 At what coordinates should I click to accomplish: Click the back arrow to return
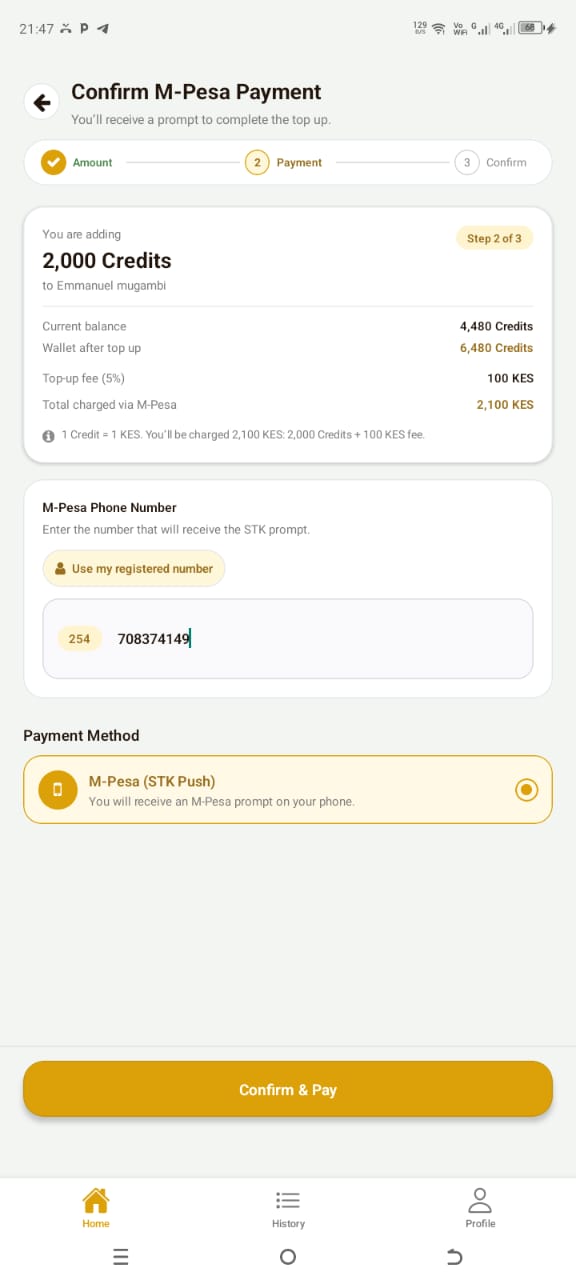coord(41,100)
